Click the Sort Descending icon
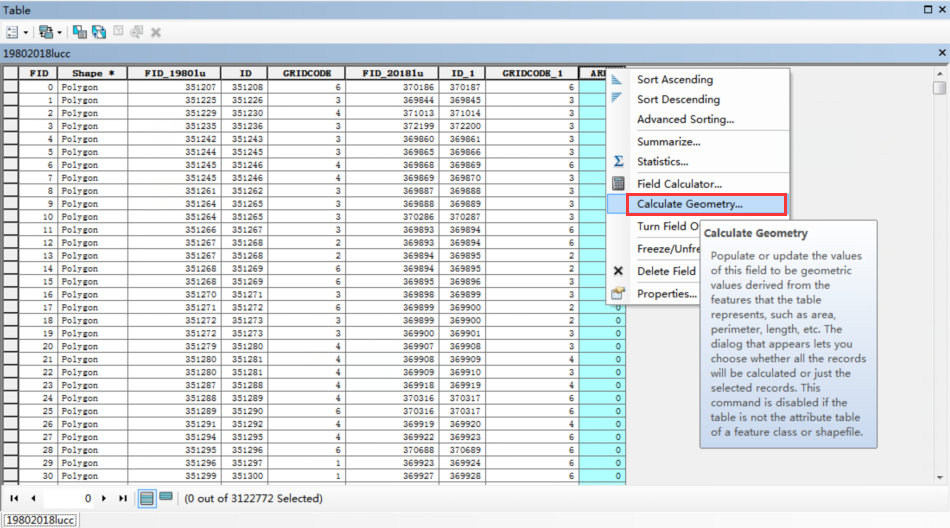Viewport: 950px width, 528px height. (x=617, y=98)
